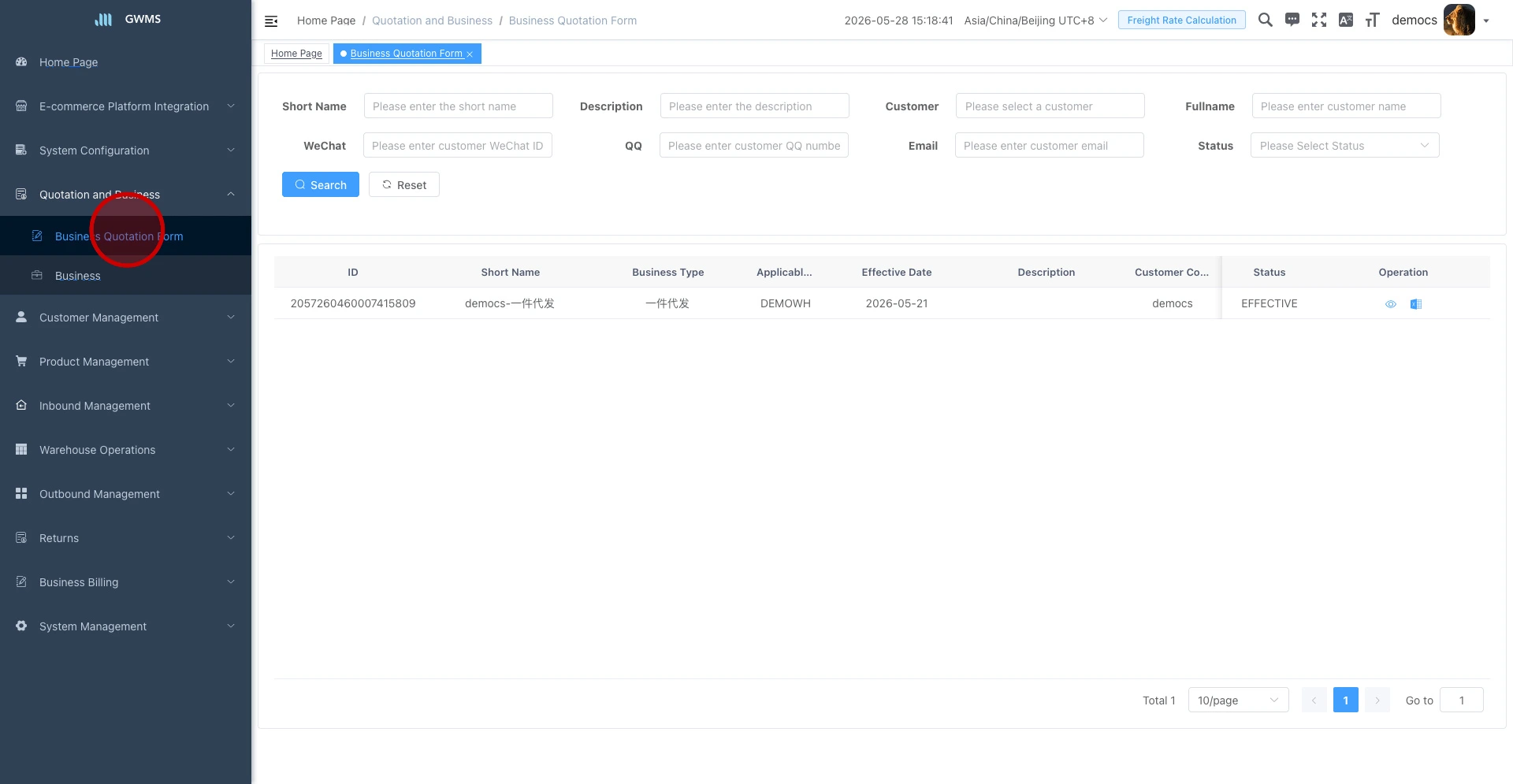Switch to the Home Page tab
Screen dimensions: 1513x784
coord(296,54)
